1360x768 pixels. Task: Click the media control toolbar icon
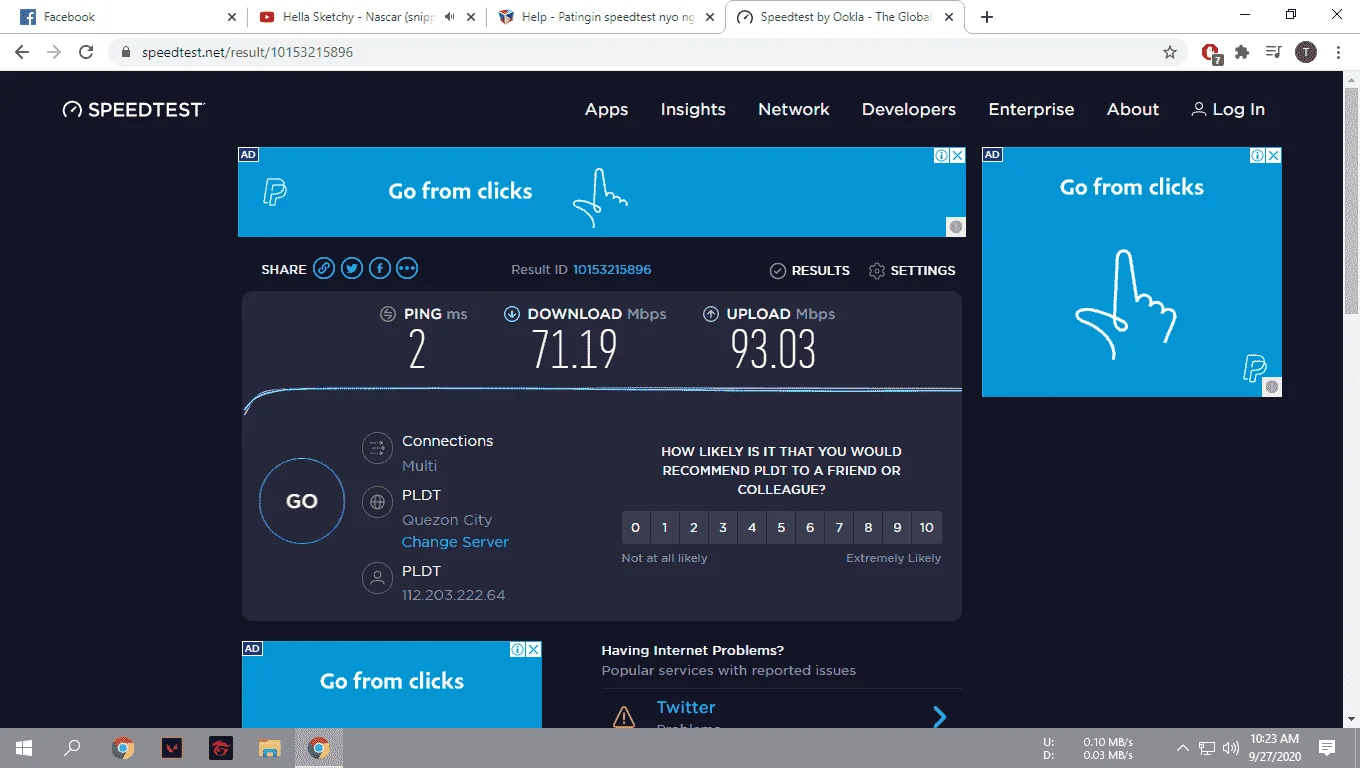pos(1273,52)
